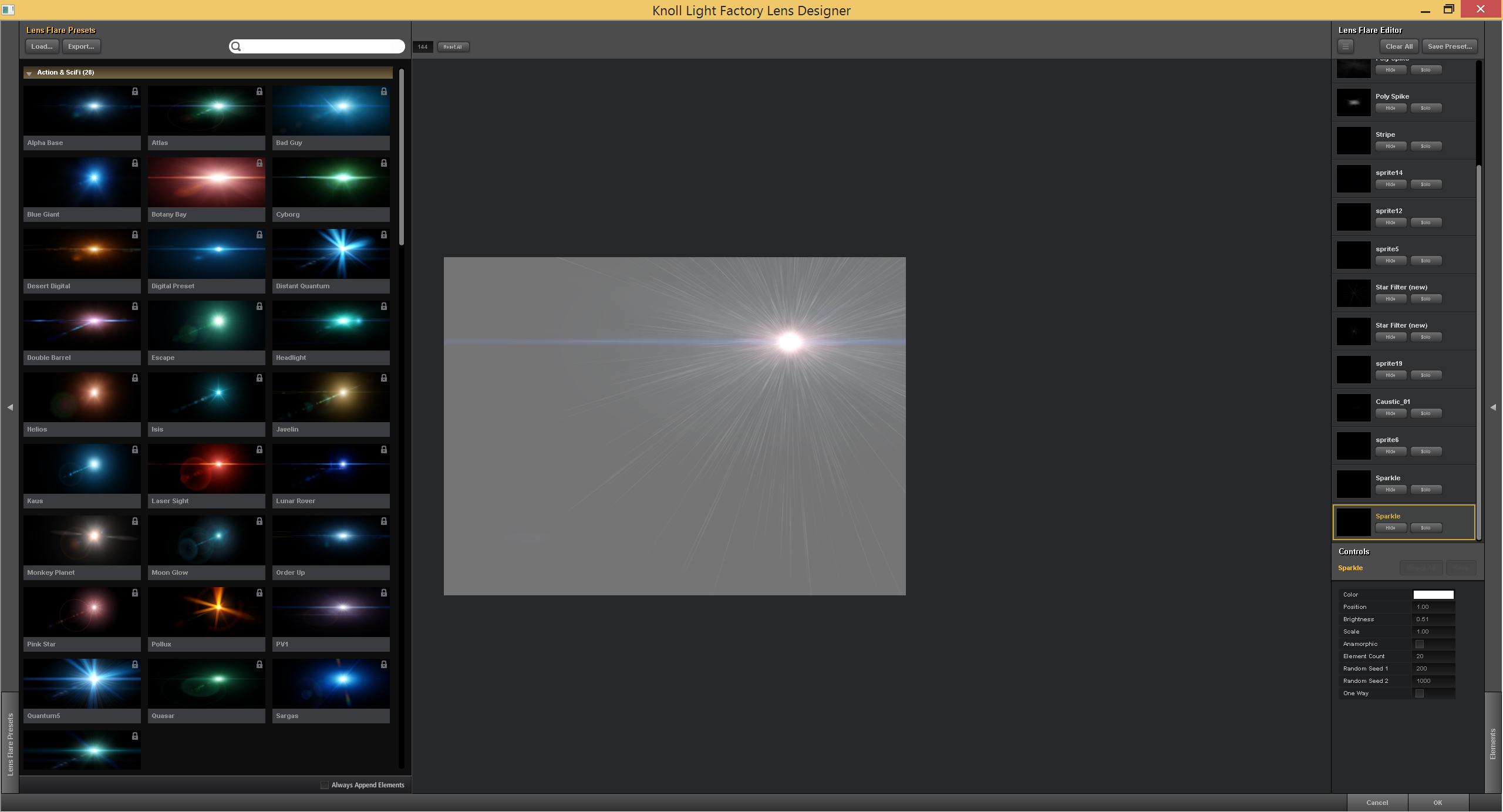This screenshot has width=1503, height=812.
Task: Enable Always Append Elements checkbox
Action: pyautogui.click(x=325, y=785)
